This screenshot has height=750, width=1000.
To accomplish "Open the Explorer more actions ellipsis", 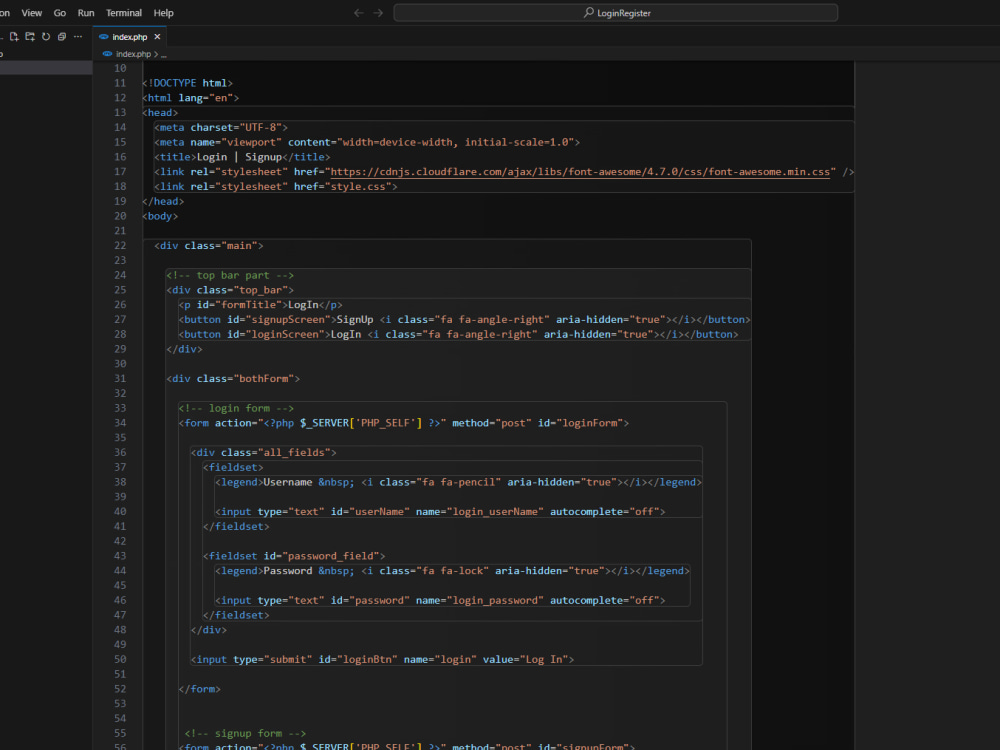I will (x=78, y=37).
